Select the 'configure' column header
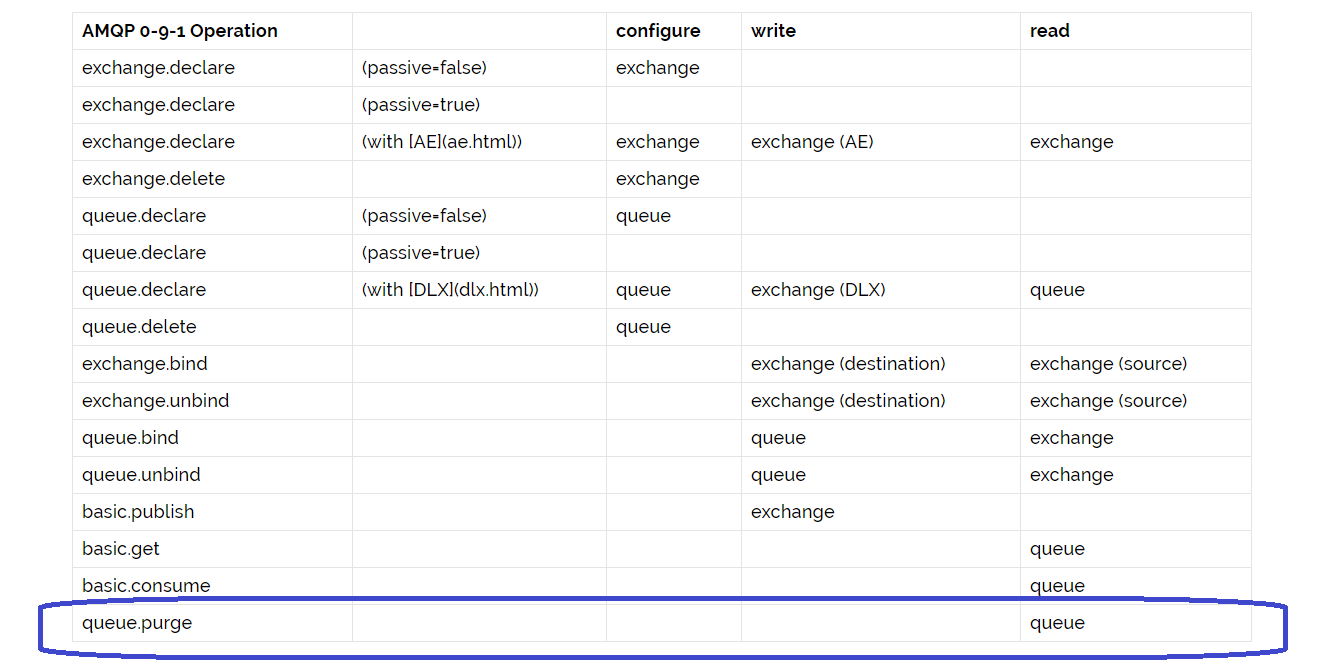1323x665 pixels. tap(658, 31)
